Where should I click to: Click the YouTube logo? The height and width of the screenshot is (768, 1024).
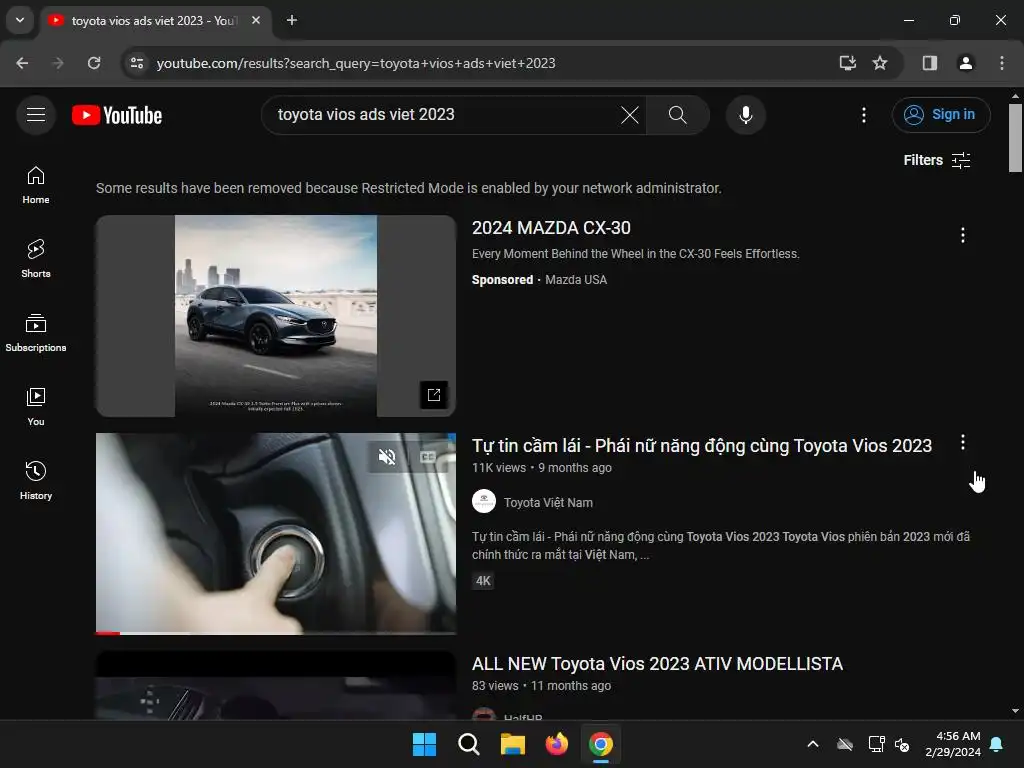pos(117,115)
